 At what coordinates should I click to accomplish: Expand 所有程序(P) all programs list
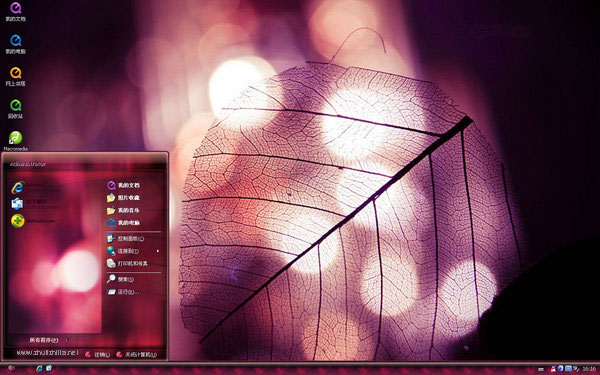[49, 340]
